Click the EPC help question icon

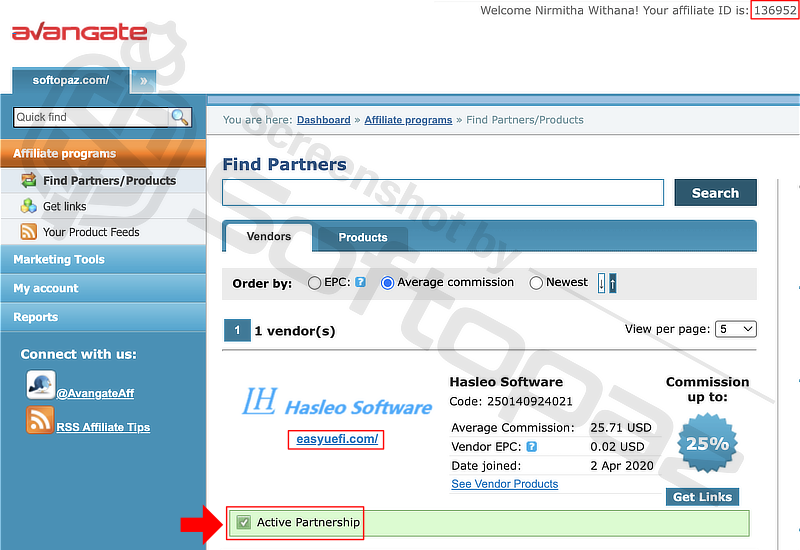(360, 282)
